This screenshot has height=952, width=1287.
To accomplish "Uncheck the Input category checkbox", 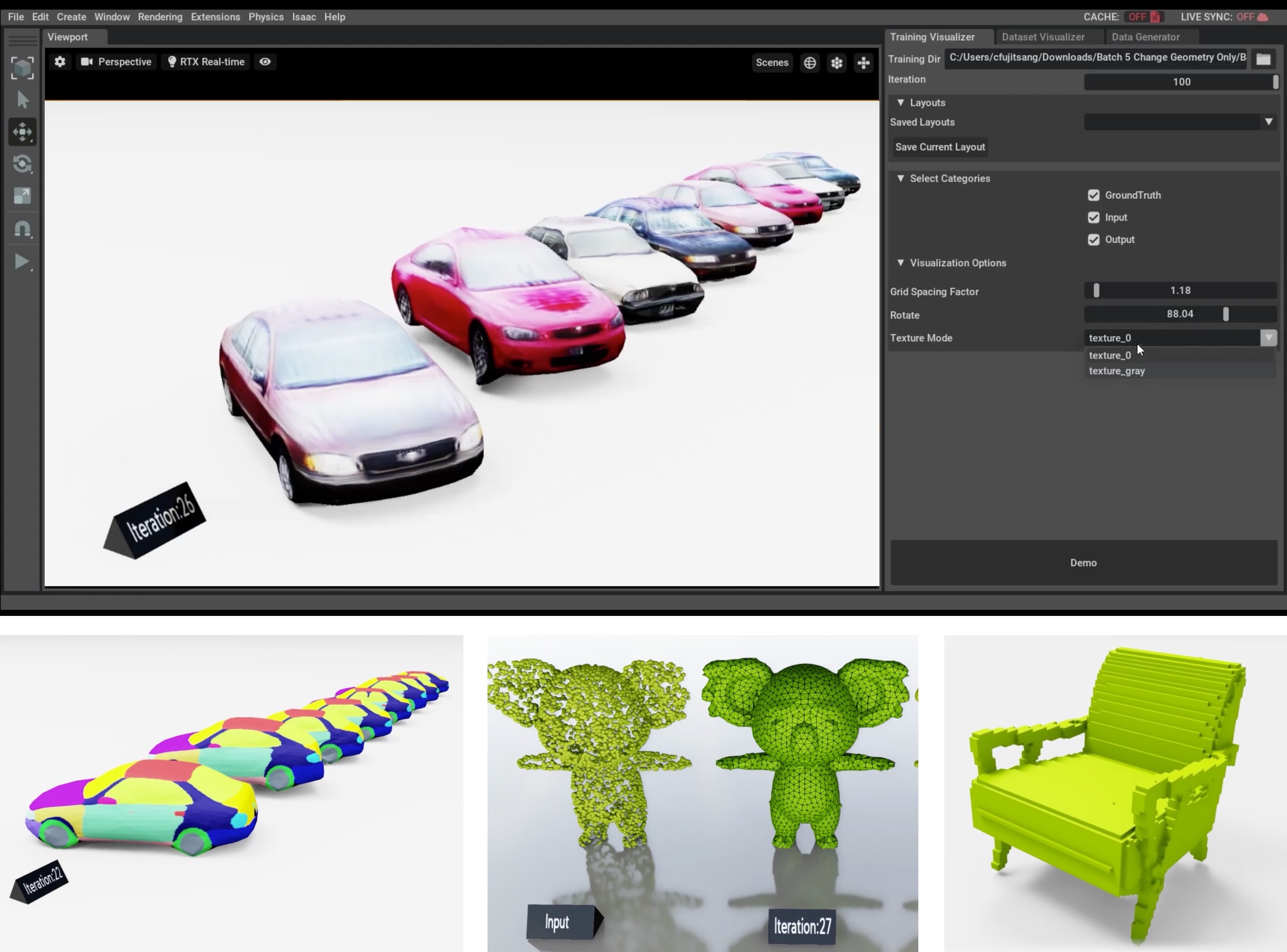I will point(1094,217).
